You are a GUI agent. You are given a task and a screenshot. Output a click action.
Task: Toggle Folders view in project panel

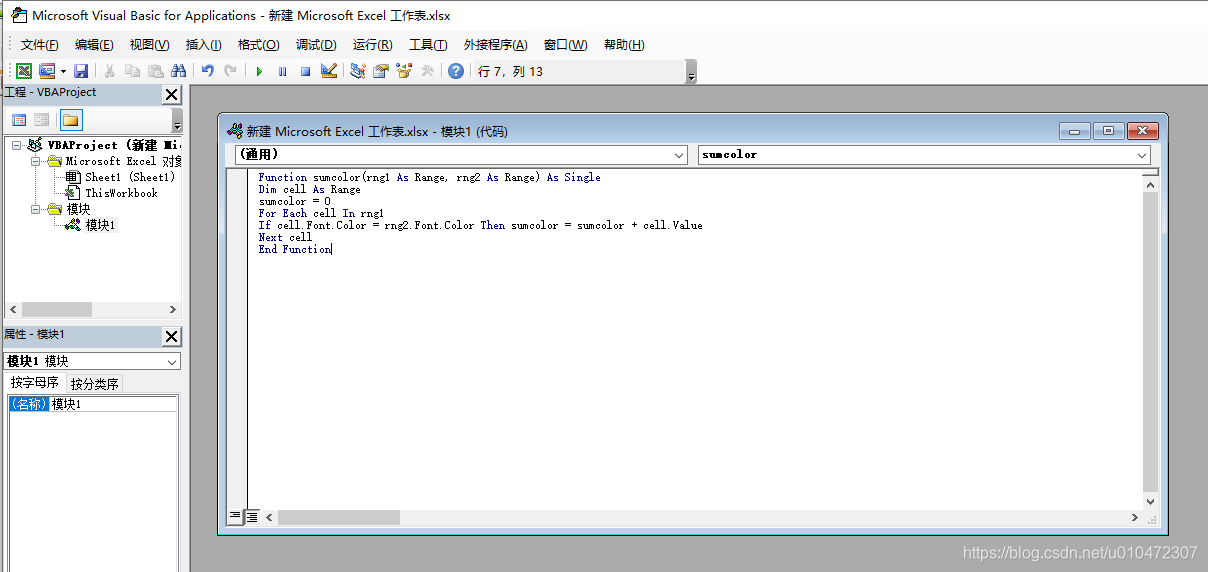click(70, 120)
